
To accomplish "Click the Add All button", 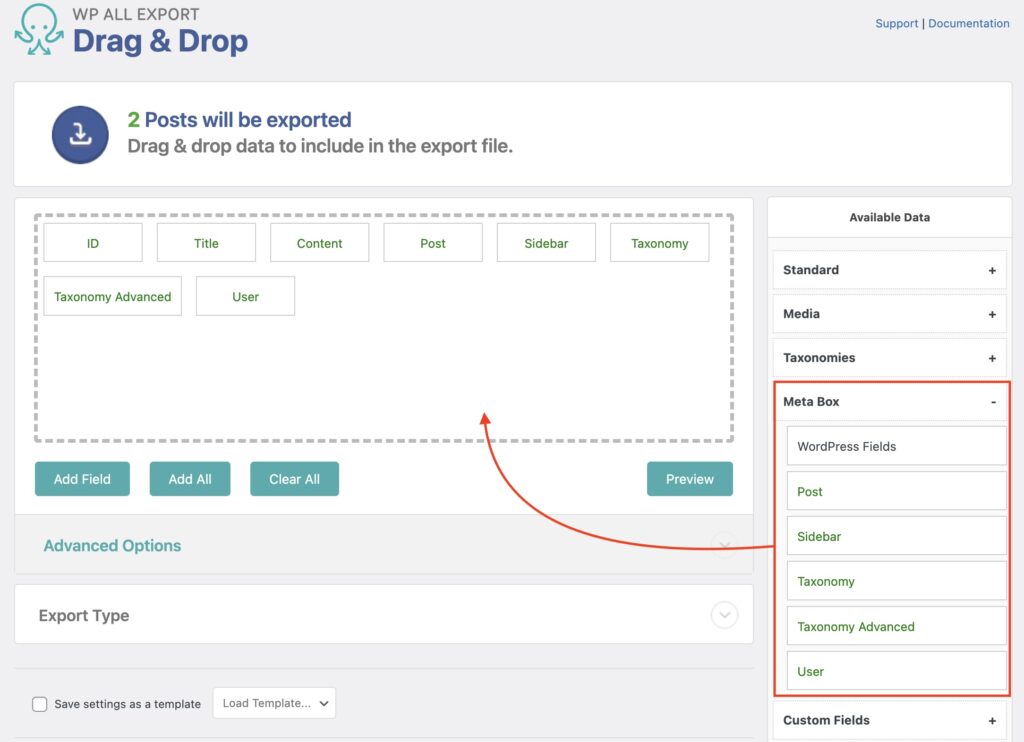I will pyautogui.click(x=190, y=479).
